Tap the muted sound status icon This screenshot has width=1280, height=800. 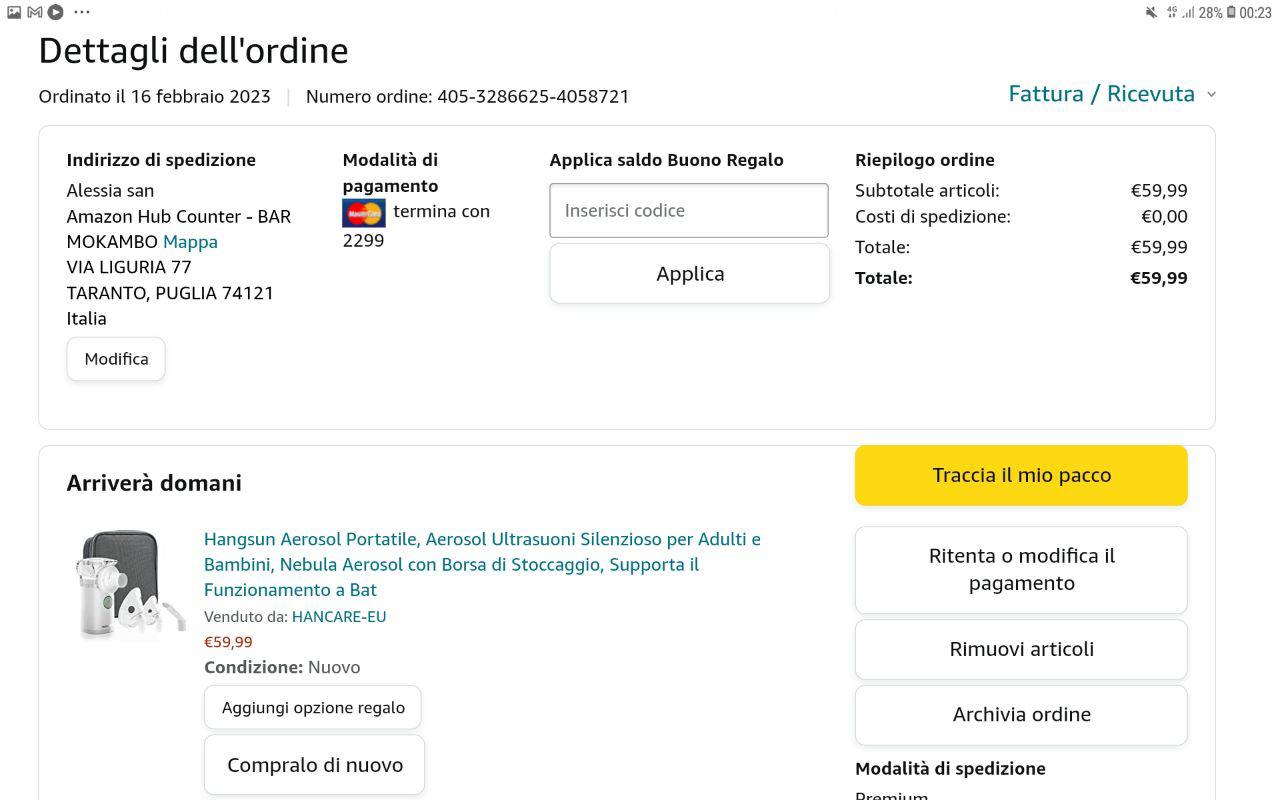click(x=1151, y=12)
